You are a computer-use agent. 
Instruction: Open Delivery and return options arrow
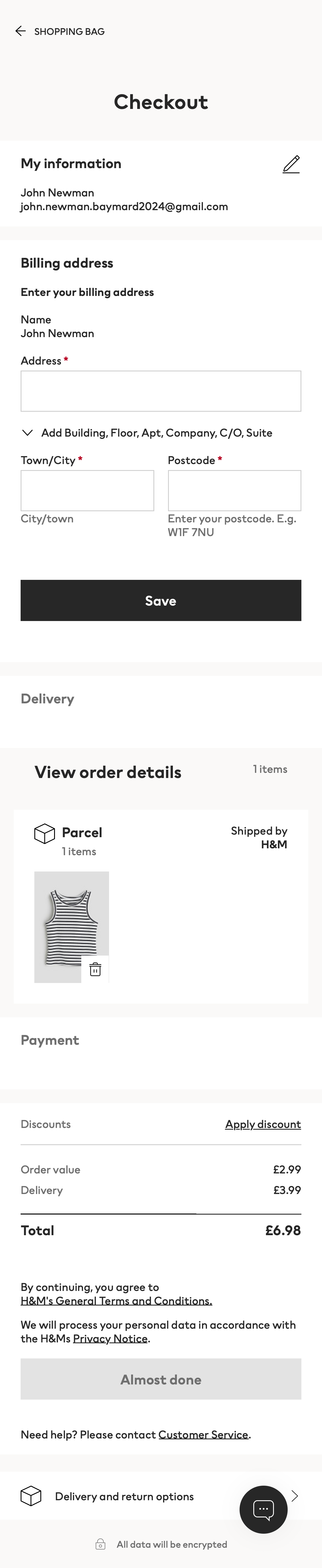295,1496
